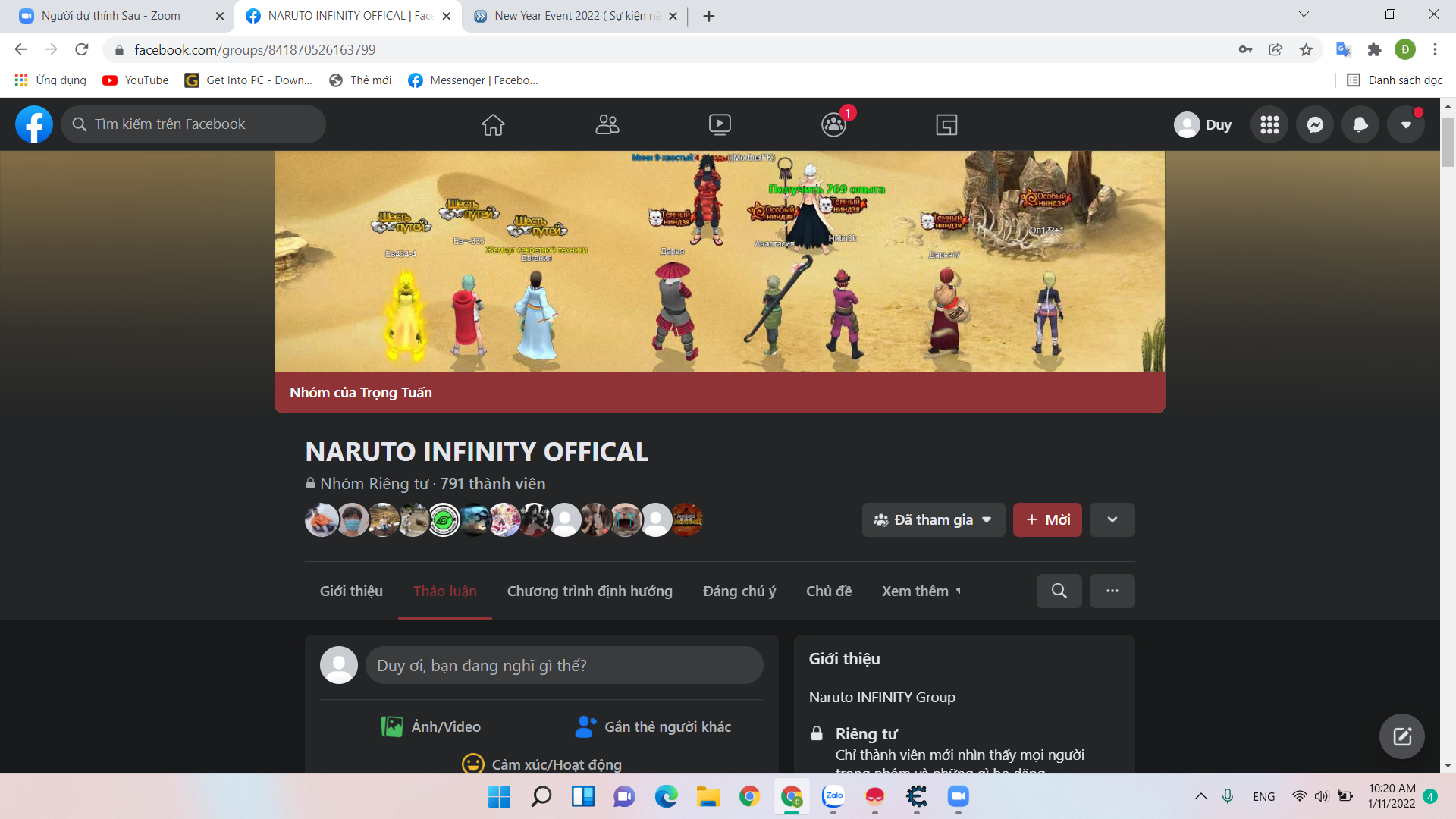The image size is (1456, 819).
Task: Click Duy profile link in navbar
Action: [1203, 124]
